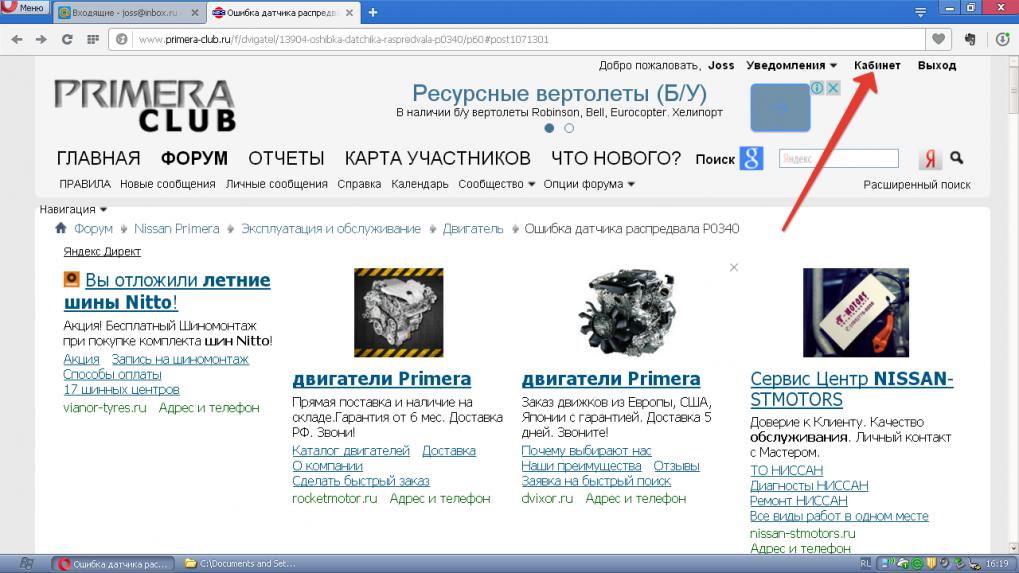Image resolution: width=1019 pixels, height=573 pixels.
Task: Open Расширенный поиск link
Action: coord(916,185)
